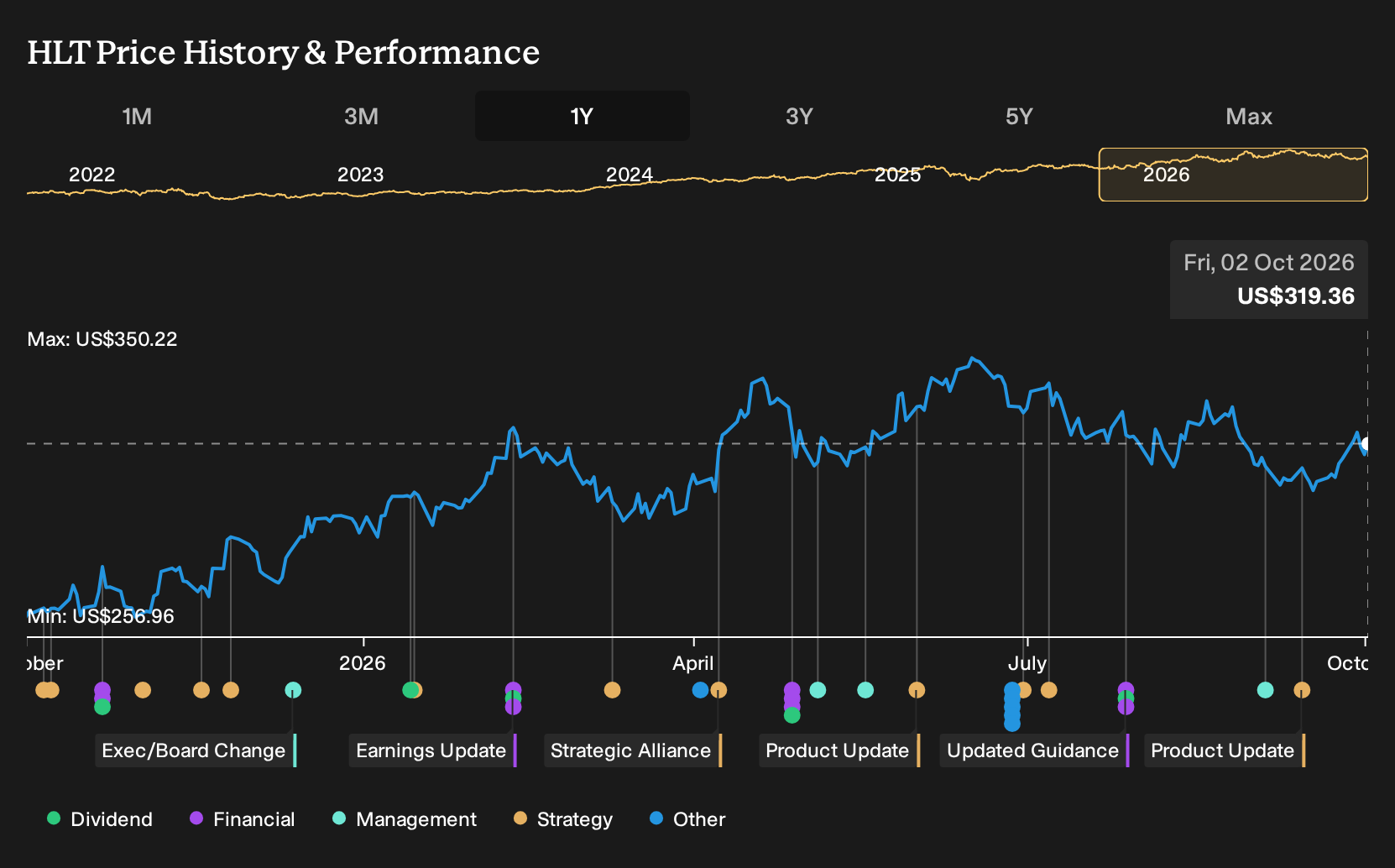
Task: Click the HLT Price History & Performance heading
Action: [284, 52]
